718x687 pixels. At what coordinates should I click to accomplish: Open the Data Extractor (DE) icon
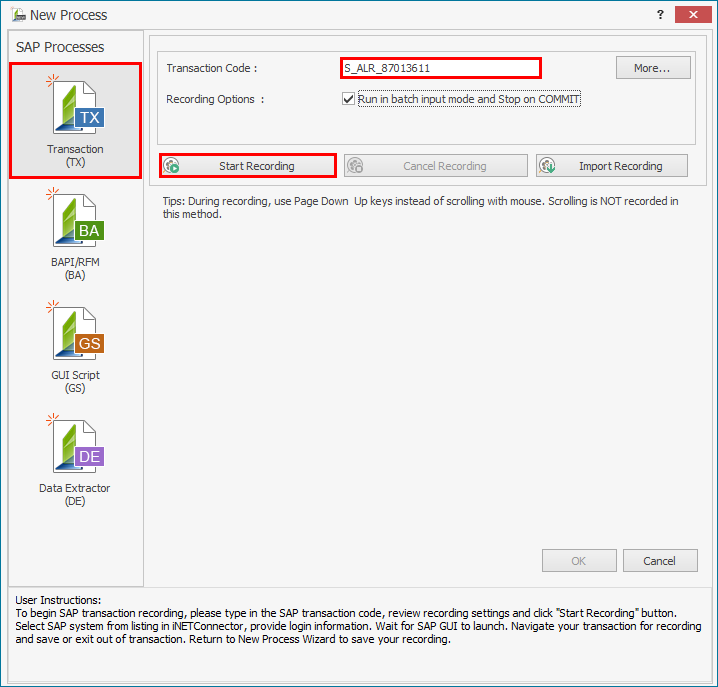coord(76,447)
